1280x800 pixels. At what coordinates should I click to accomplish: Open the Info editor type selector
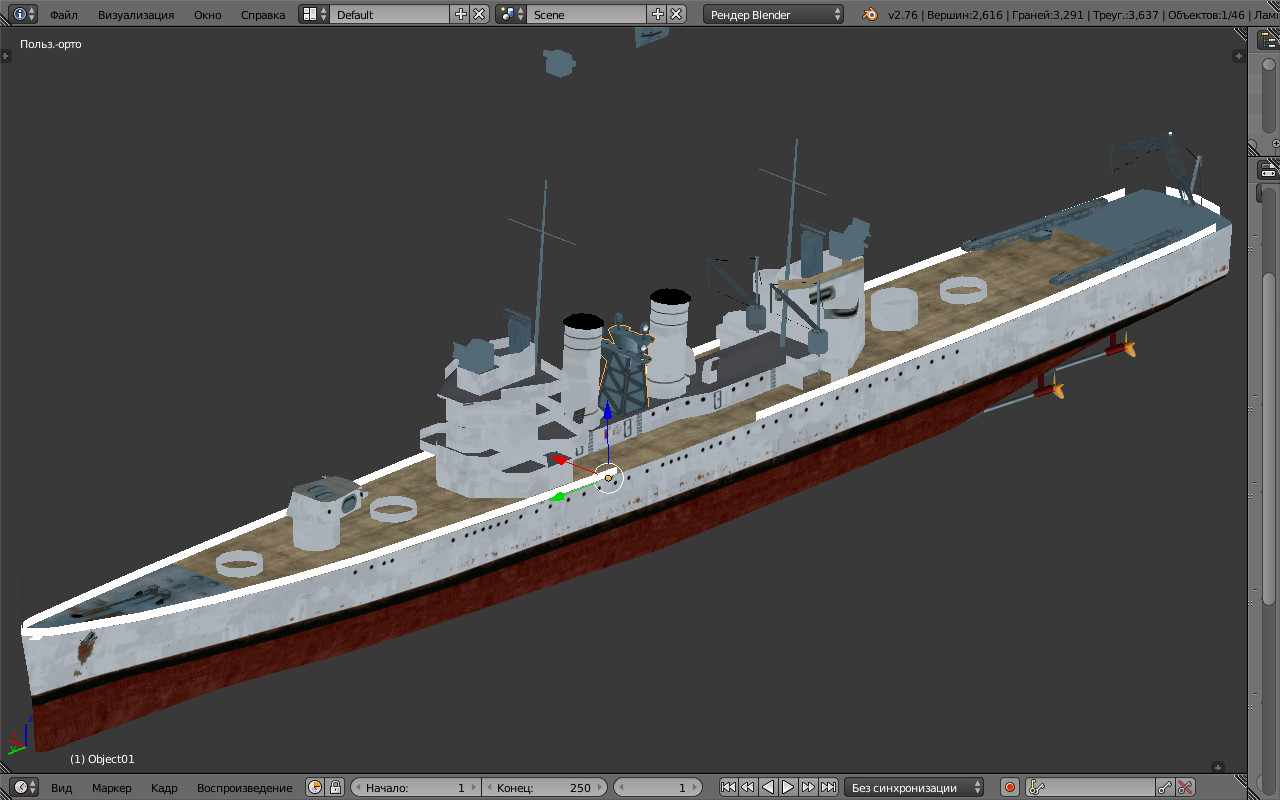(x=25, y=14)
